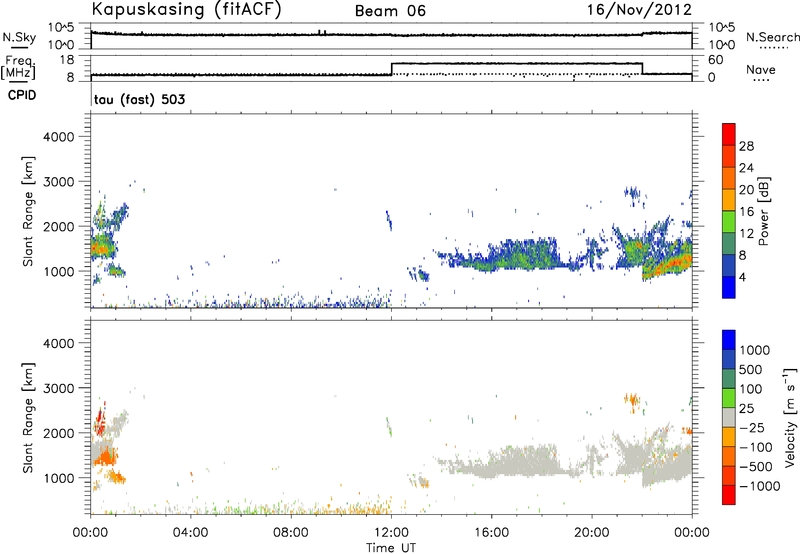Click the "Velocity [m s-1]" colorbar title

[790, 417]
